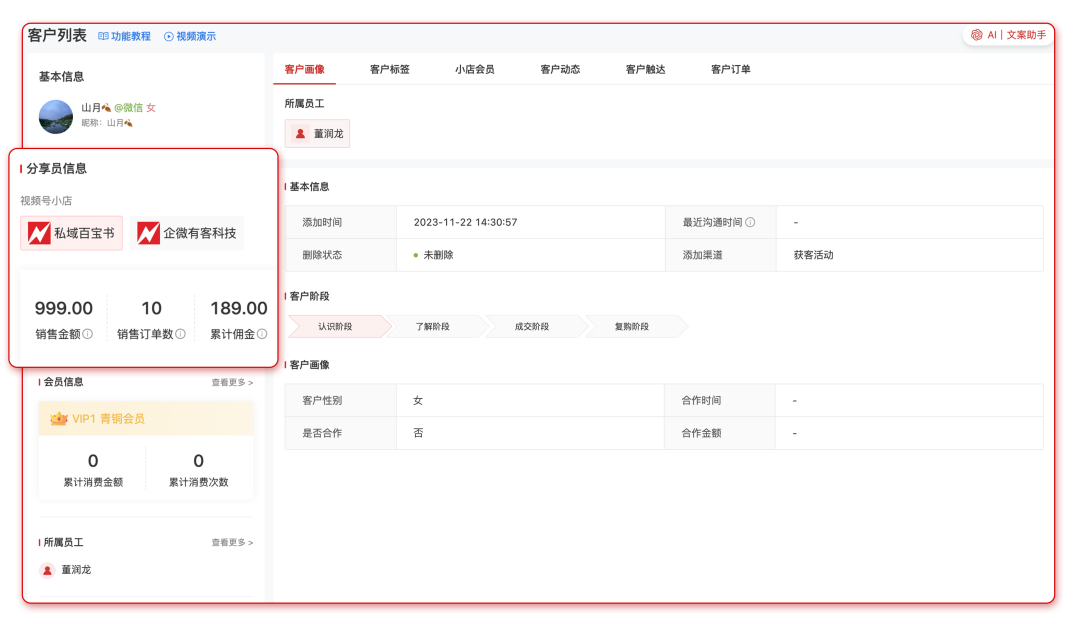Click info icon beside 最近沟通时间
This screenshot has width=1080, height=624.
pyautogui.click(x=750, y=223)
